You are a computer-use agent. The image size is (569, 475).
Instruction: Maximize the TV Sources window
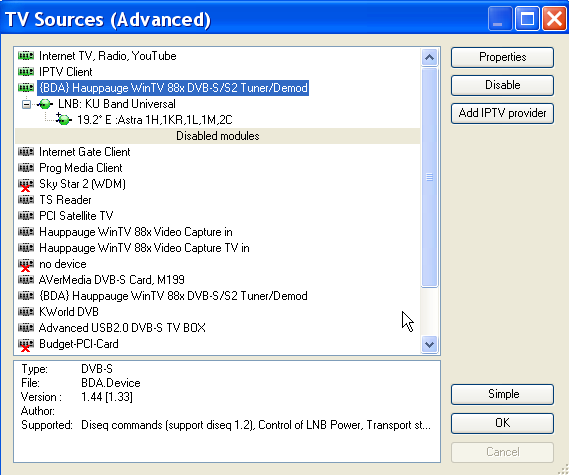click(x=527, y=18)
